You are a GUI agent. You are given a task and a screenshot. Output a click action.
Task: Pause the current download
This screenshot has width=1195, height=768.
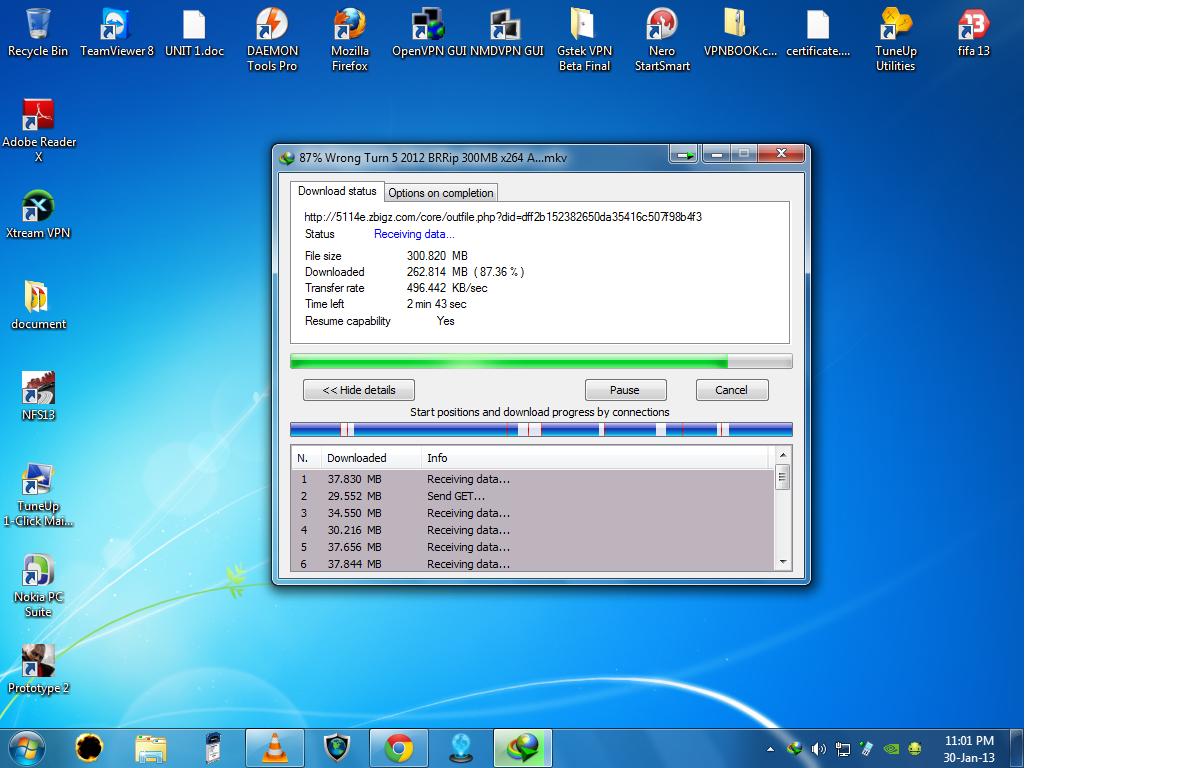coord(625,390)
